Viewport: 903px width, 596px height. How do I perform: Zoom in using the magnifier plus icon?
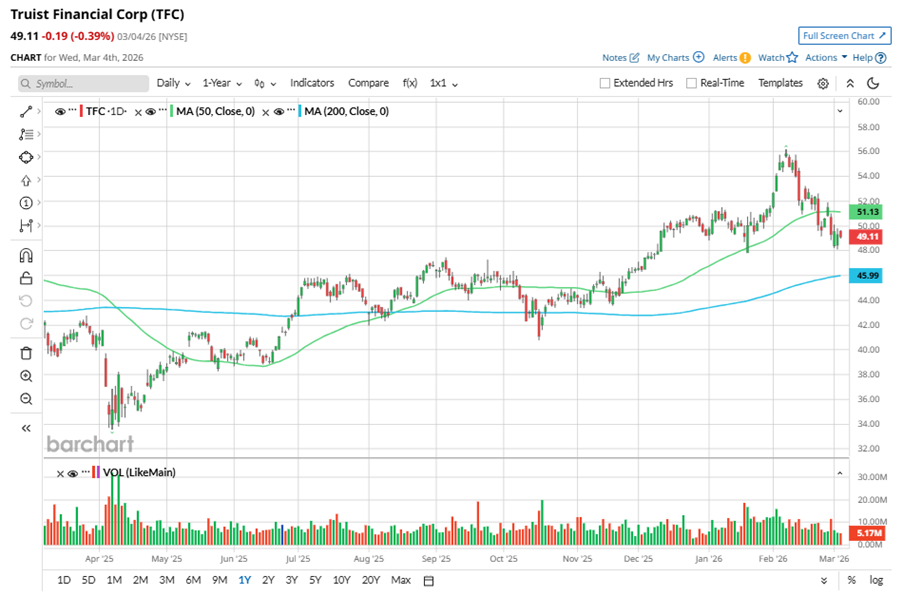tap(26, 376)
